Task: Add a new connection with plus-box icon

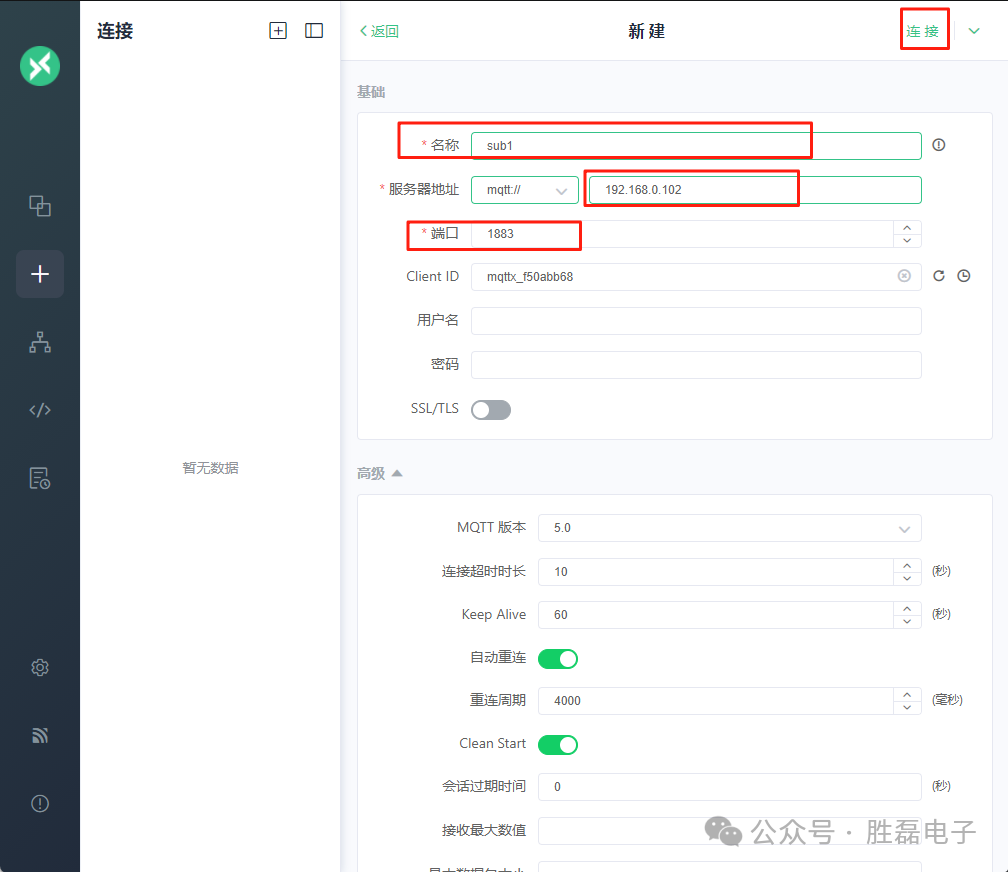Action: click(x=278, y=30)
